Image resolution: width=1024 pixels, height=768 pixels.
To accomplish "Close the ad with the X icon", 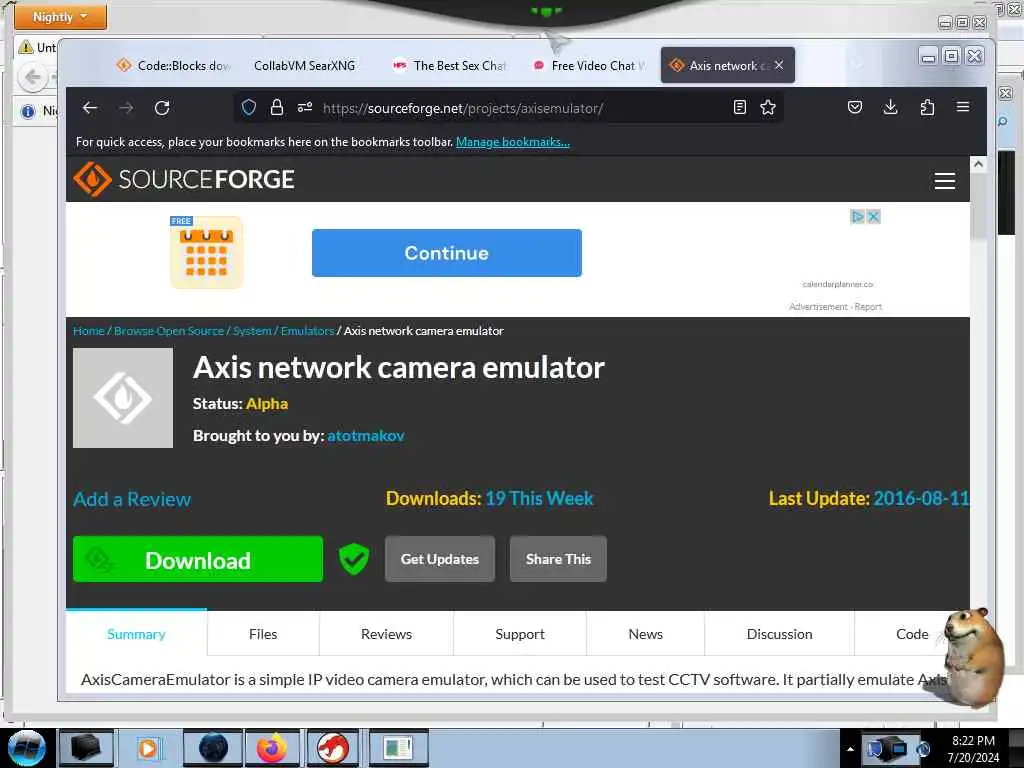I will pos(873,216).
